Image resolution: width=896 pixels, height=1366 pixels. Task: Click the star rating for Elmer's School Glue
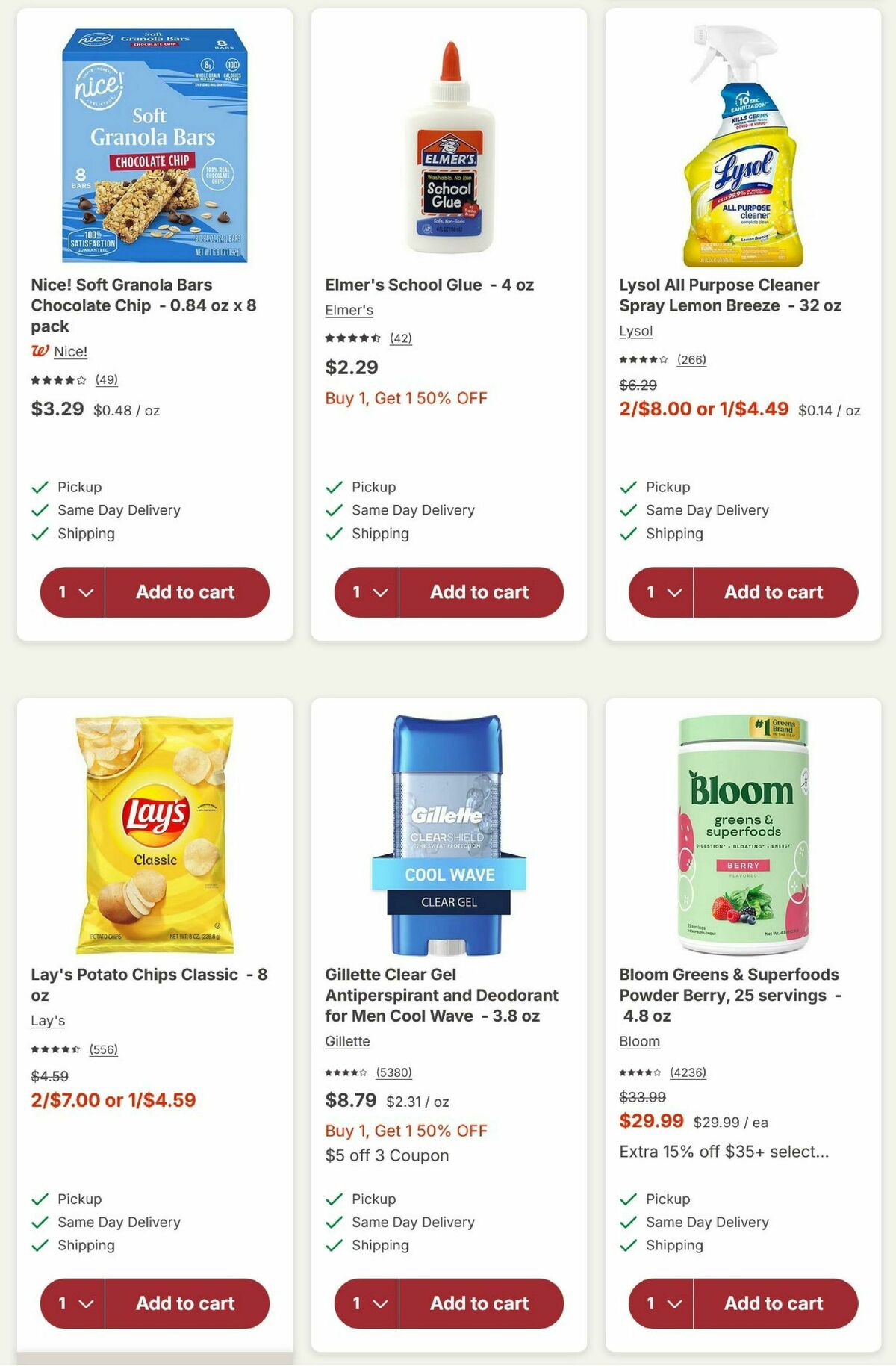pos(351,337)
